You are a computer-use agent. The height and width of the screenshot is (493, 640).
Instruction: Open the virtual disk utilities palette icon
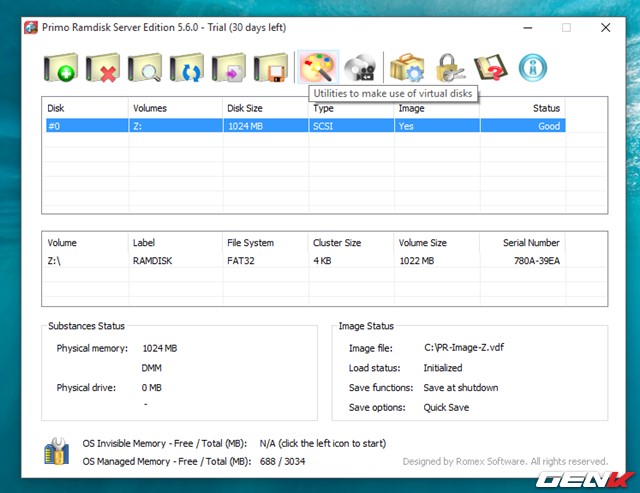[318, 67]
